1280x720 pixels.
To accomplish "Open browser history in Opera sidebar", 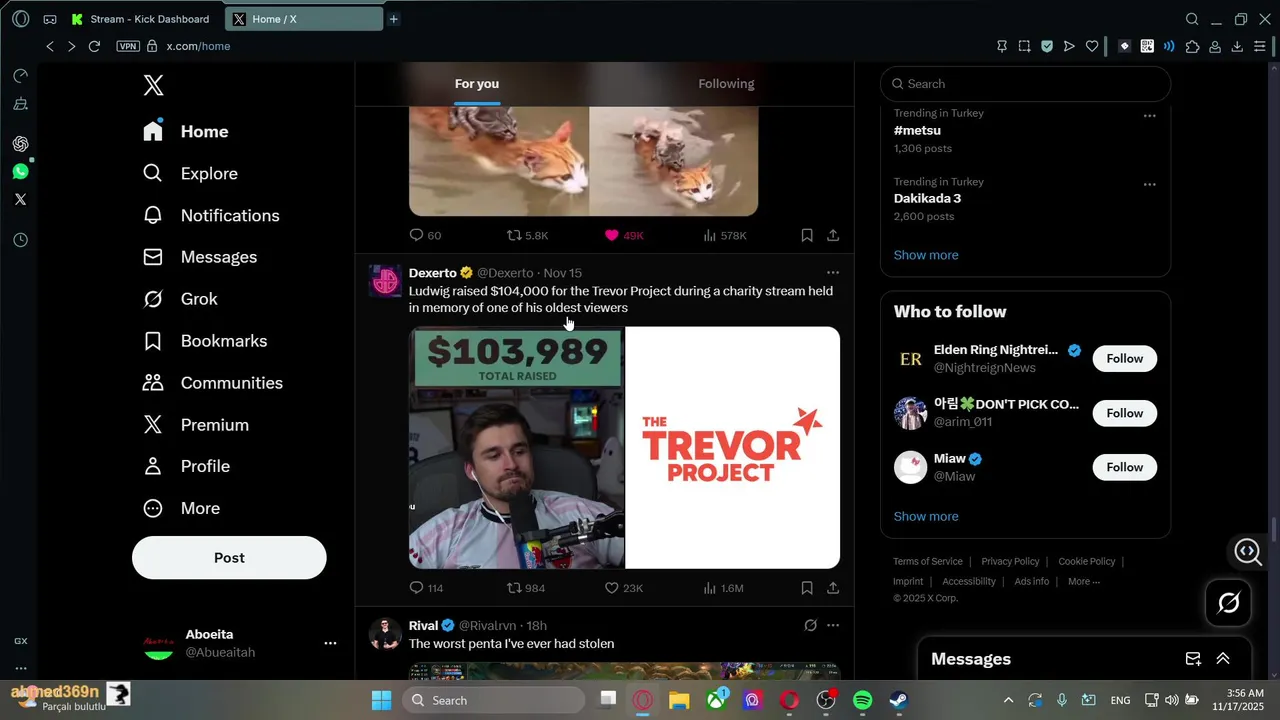I will (20, 240).
